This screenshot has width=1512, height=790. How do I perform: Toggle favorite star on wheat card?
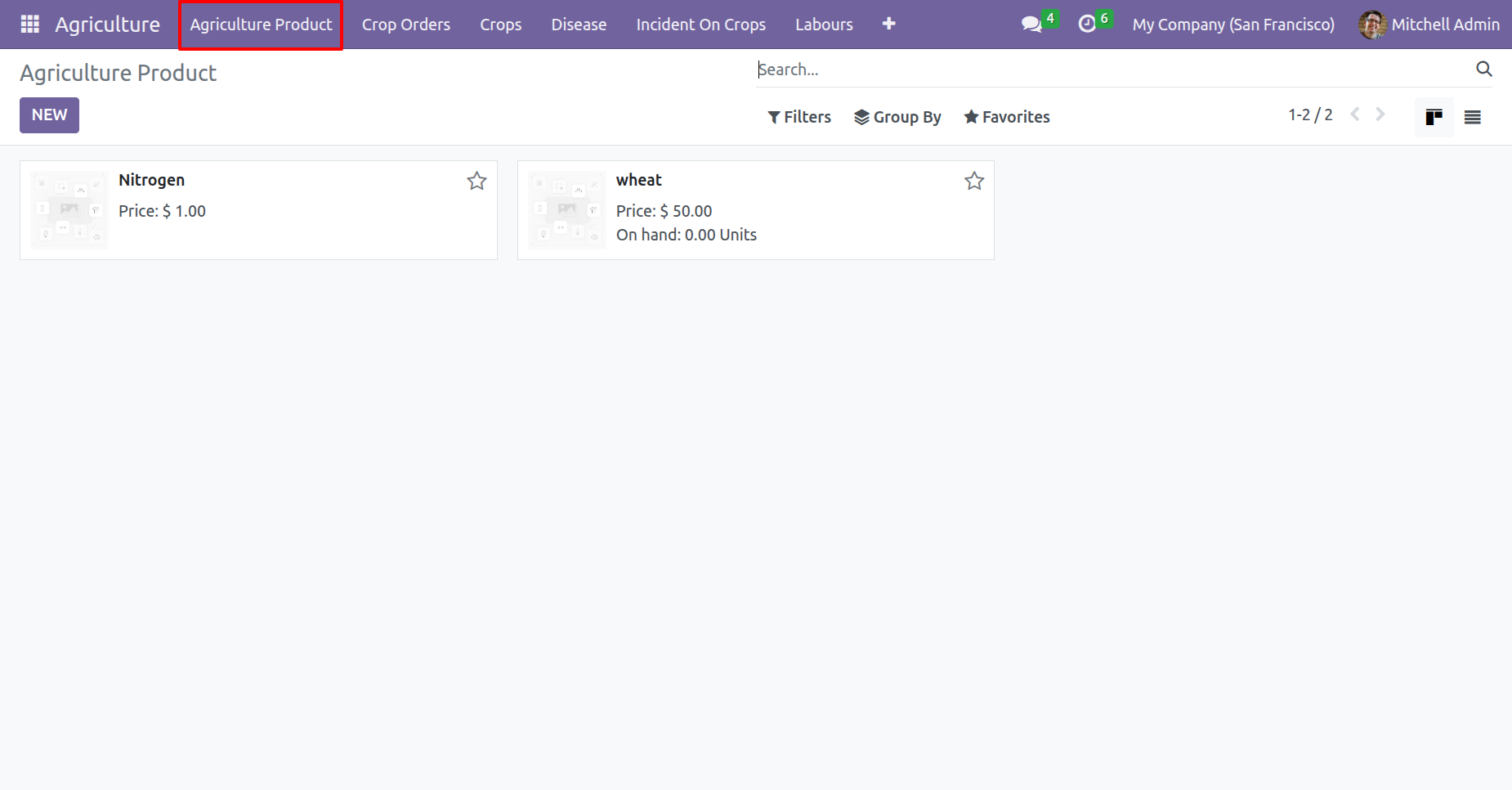click(974, 181)
